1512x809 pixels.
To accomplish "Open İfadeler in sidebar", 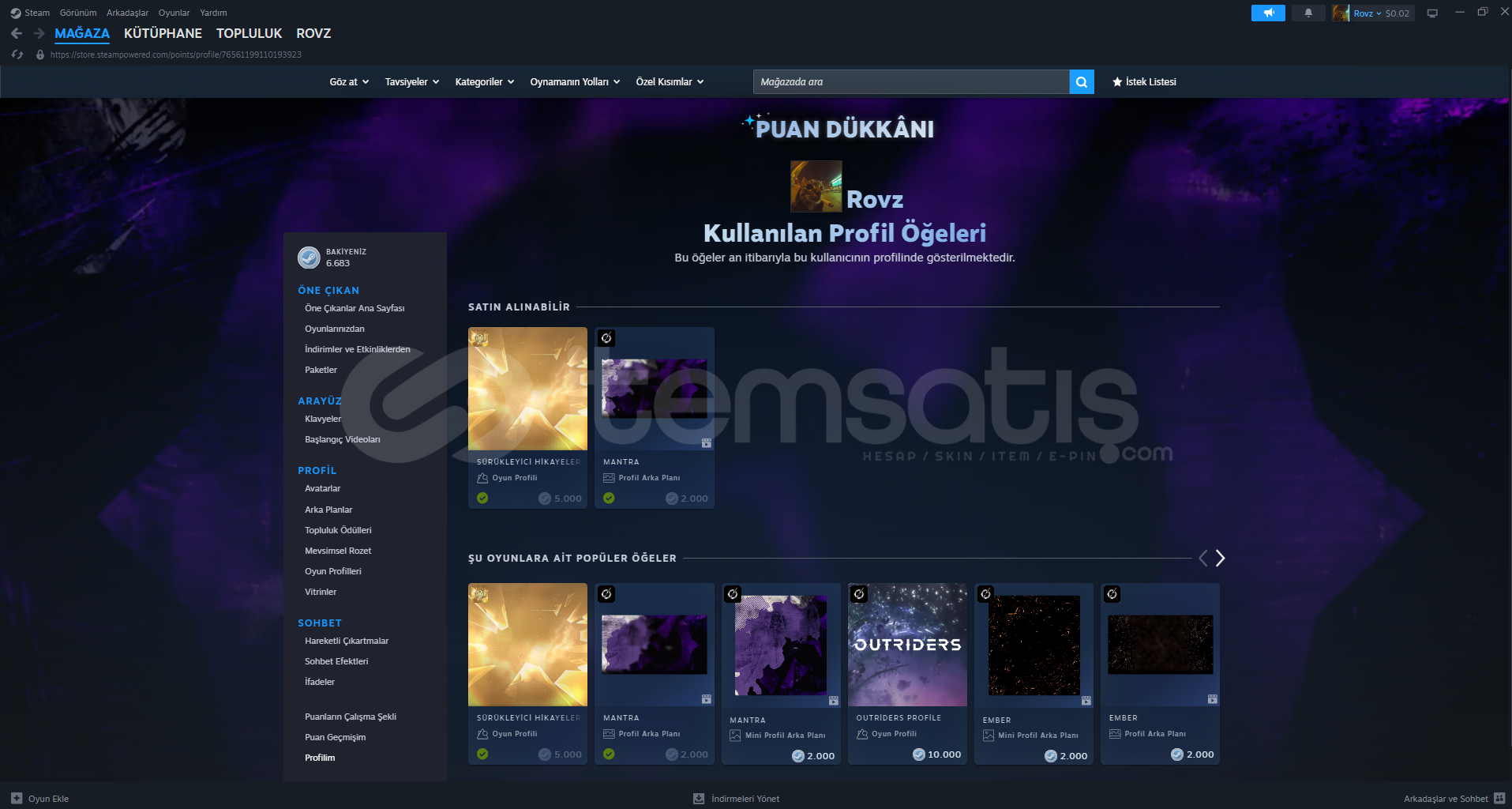I will coord(320,682).
